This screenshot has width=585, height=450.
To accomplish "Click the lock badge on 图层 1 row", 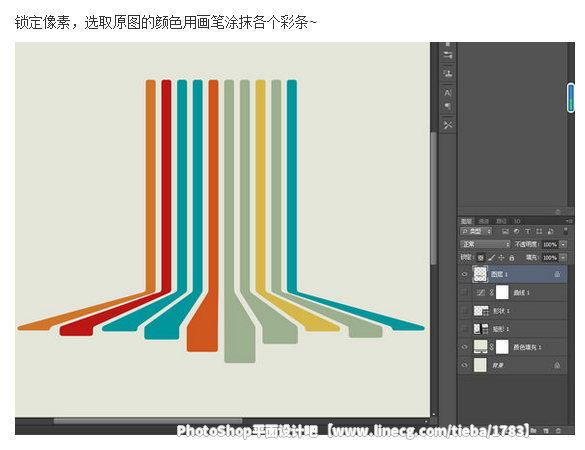I will (557, 274).
